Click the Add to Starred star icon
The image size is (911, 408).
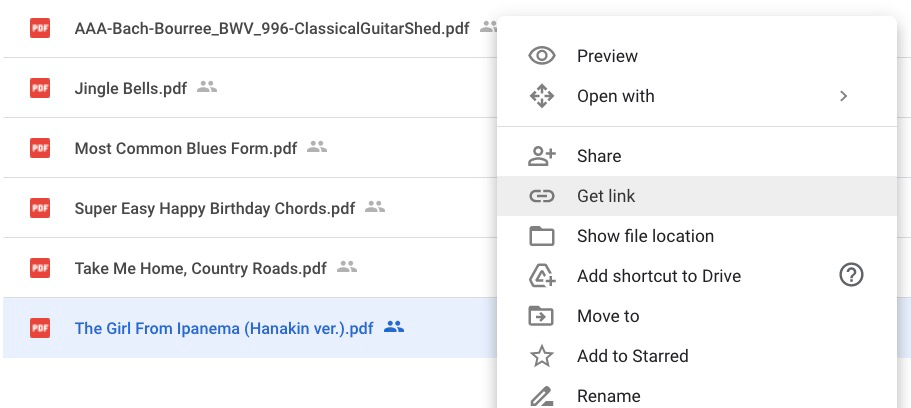coord(541,356)
